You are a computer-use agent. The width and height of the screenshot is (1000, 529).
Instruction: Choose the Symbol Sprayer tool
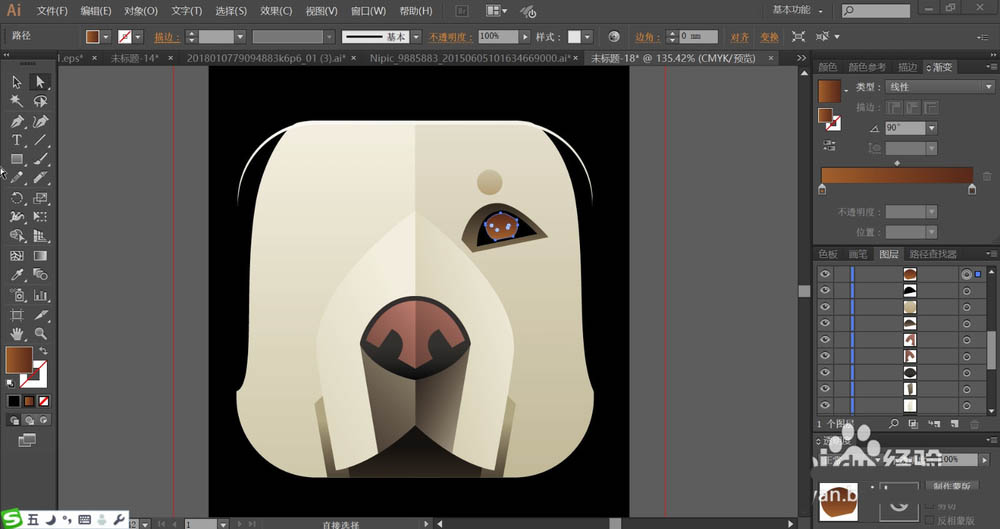[x=17, y=295]
